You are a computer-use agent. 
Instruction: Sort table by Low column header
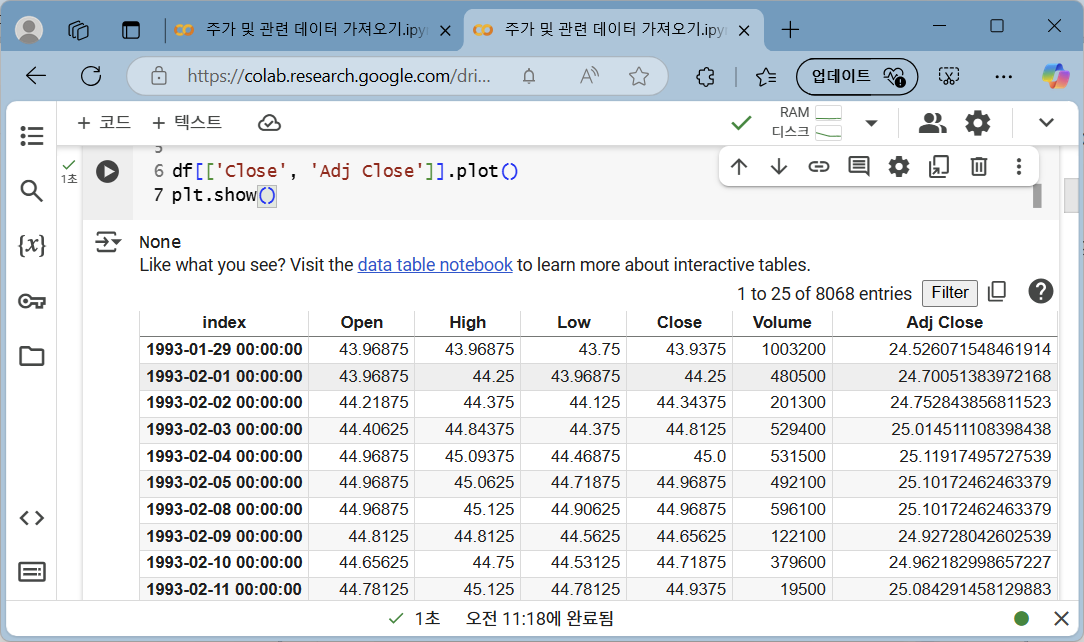click(x=574, y=323)
